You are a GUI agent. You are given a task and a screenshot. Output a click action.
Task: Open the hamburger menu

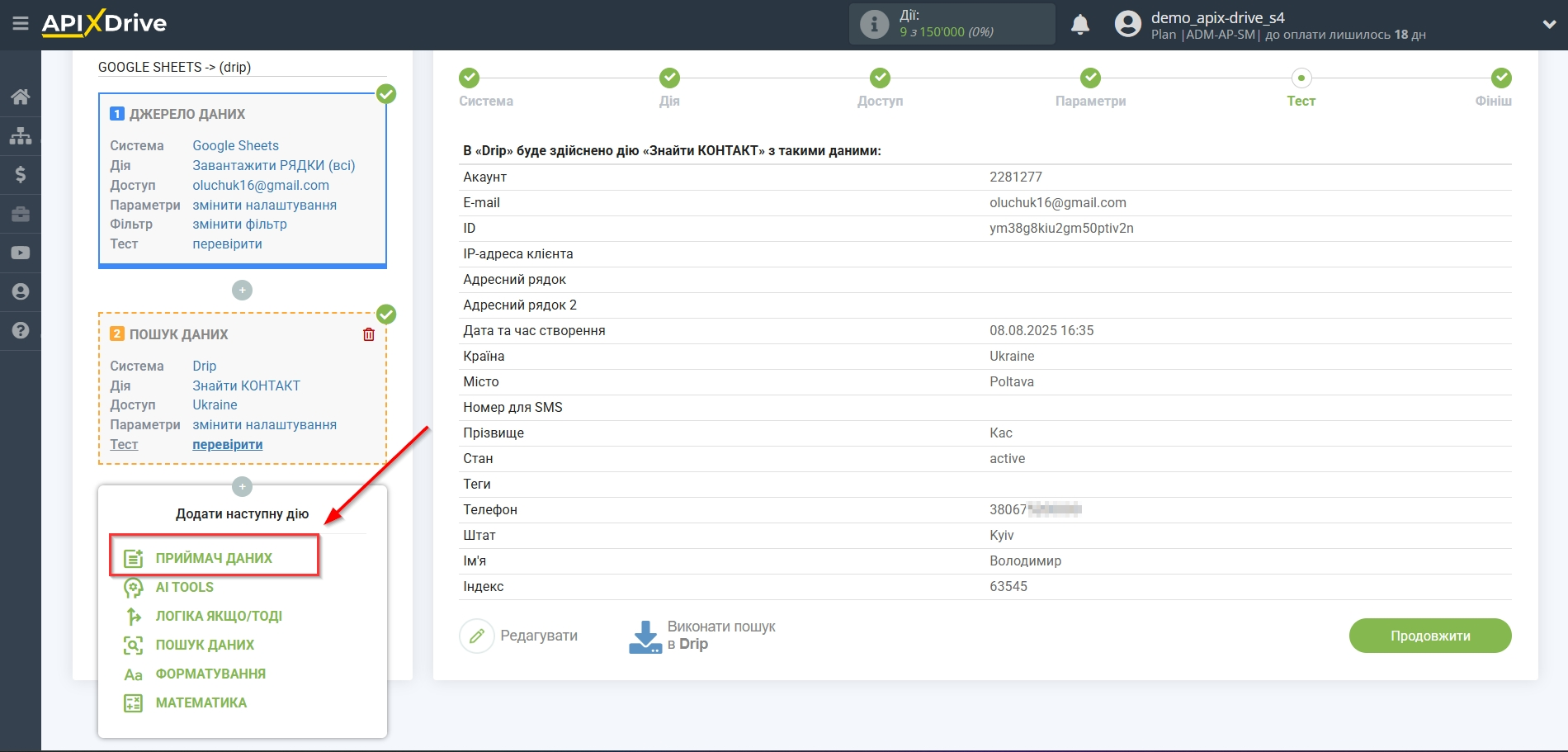pyautogui.click(x=21, y=24)
